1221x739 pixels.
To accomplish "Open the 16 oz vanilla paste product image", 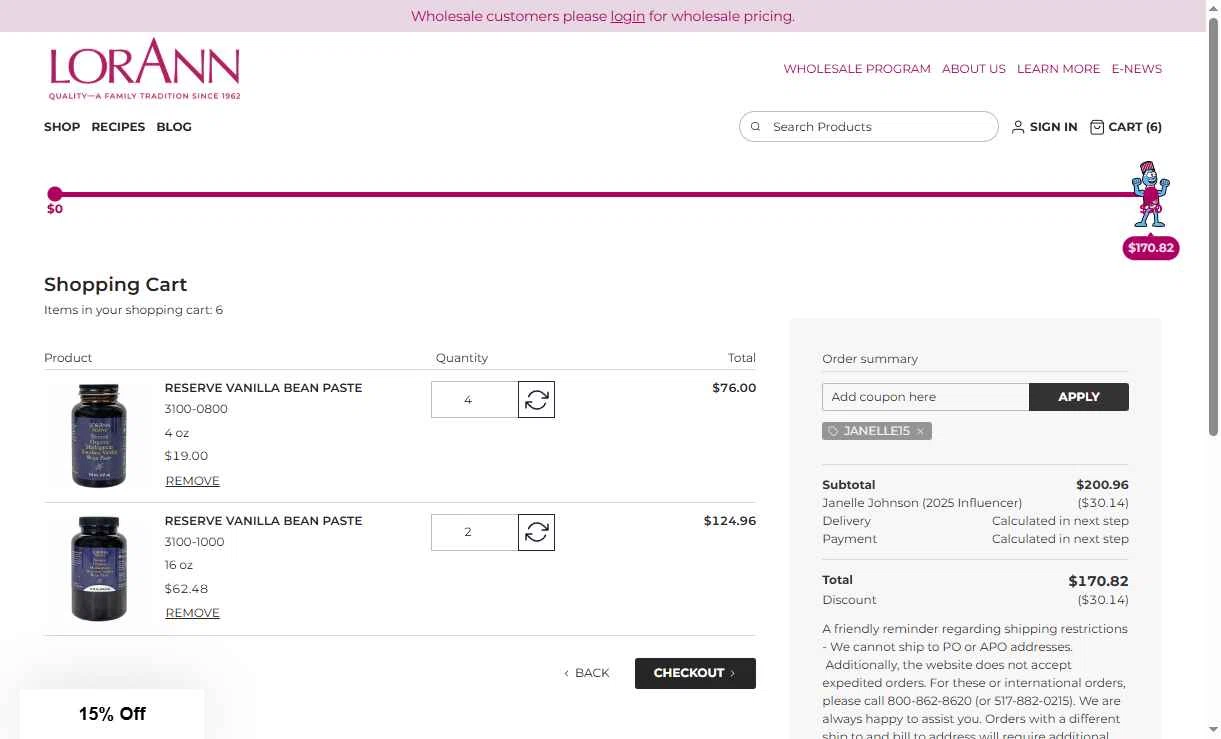I will click(x=99, y=568).
